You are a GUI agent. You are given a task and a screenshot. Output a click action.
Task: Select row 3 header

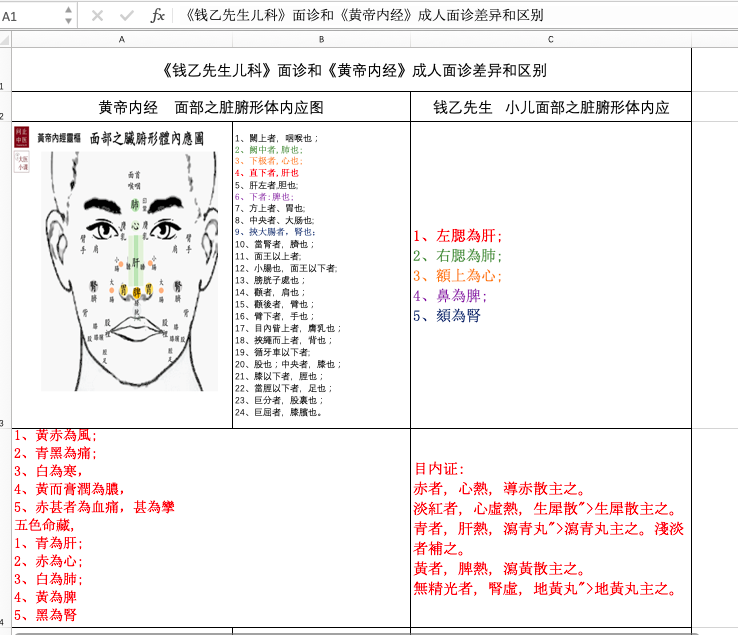[5, 275]
